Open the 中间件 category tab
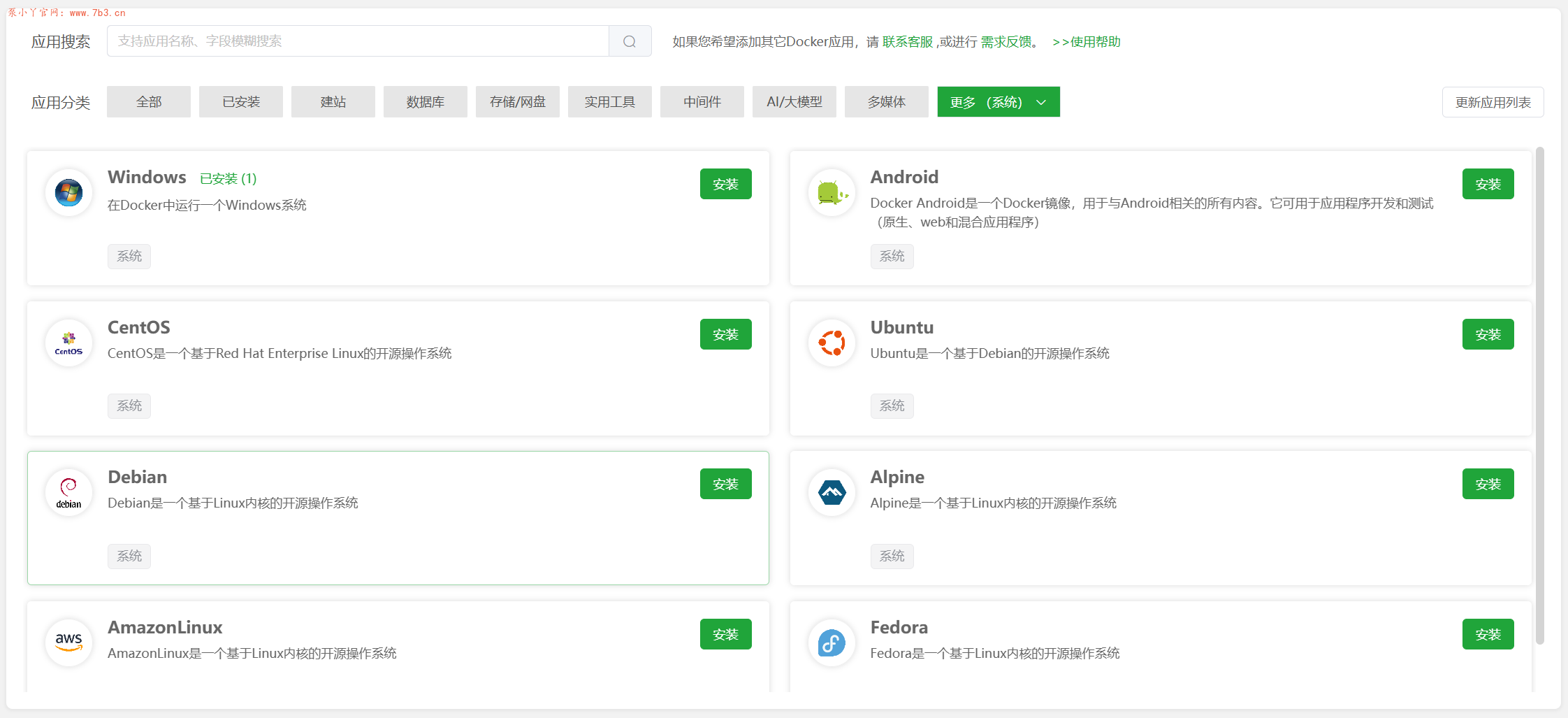The height and width of the screenshot is (718, 1568). coord(702,102)
